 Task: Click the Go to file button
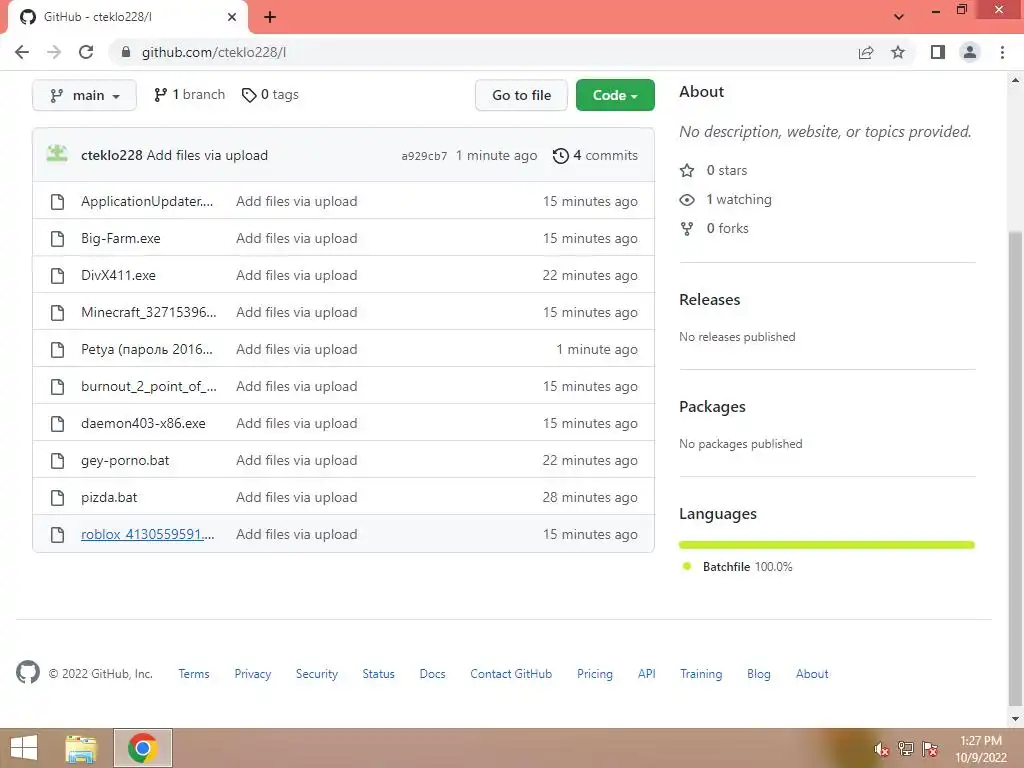click(521, 95)
